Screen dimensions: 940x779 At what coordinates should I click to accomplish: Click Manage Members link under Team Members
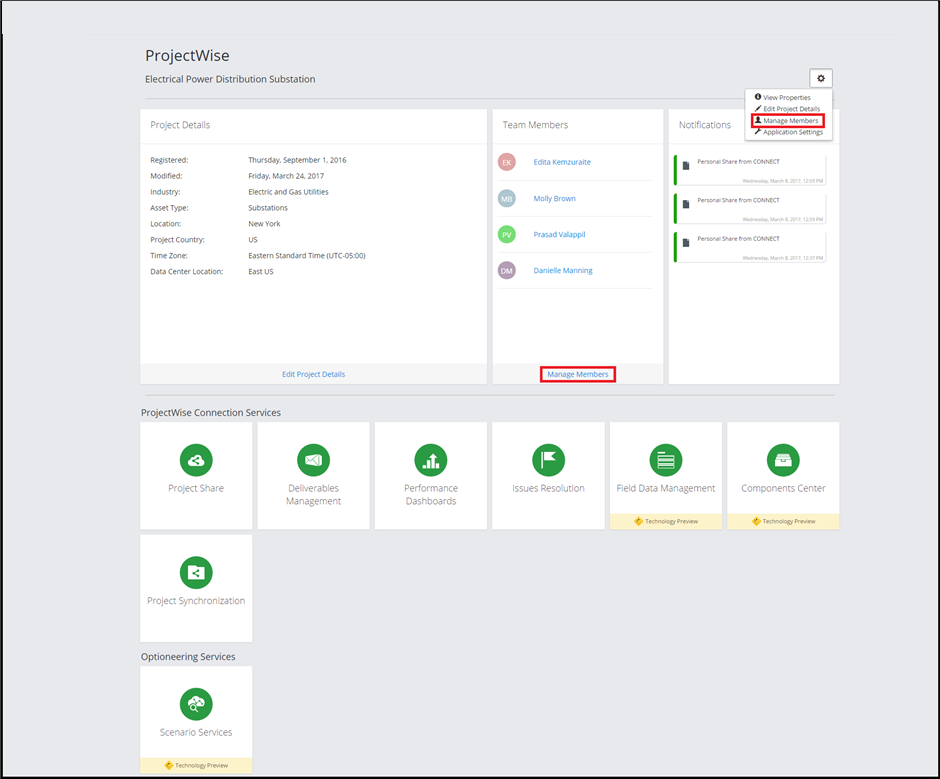tap(578, 374)
